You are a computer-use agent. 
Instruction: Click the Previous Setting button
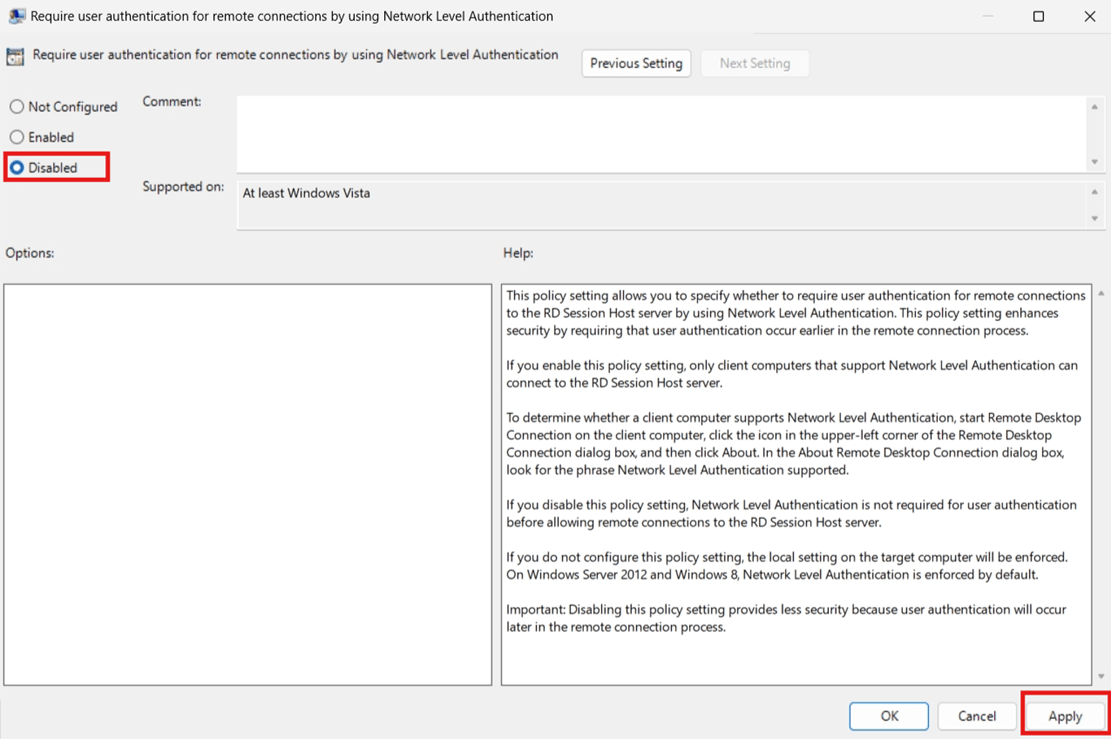636,63
